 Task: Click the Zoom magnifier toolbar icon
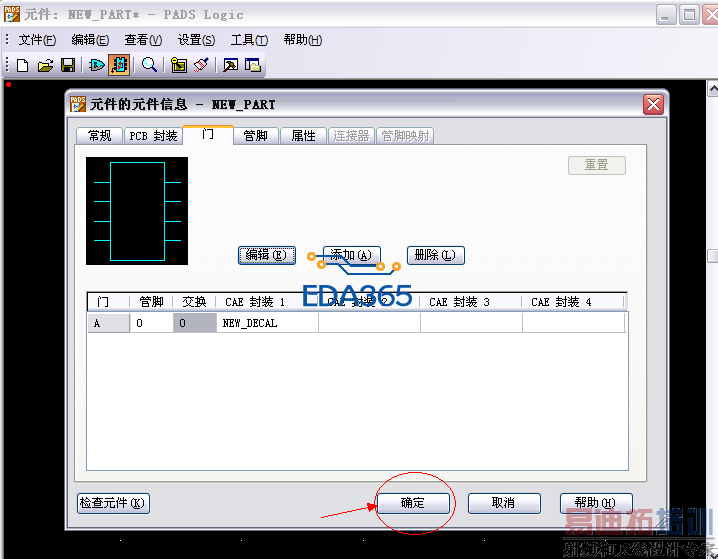point(149,65)
